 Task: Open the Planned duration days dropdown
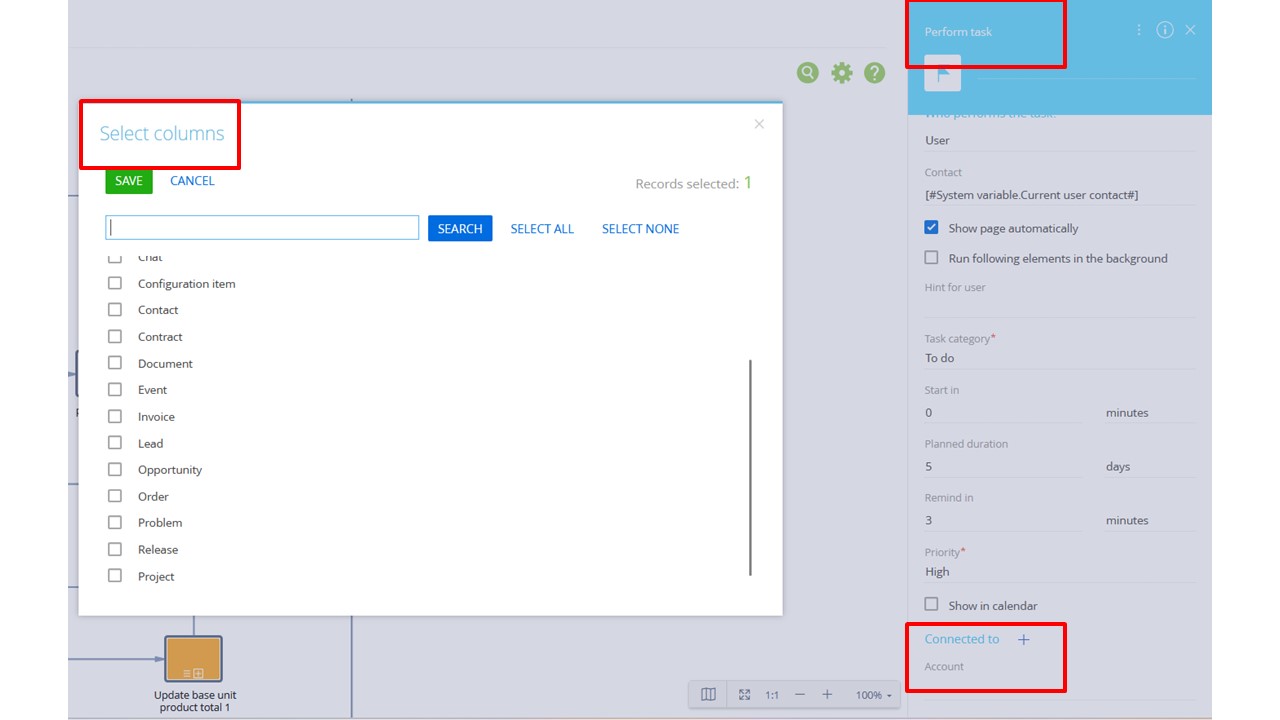[x=1150, y=466]
